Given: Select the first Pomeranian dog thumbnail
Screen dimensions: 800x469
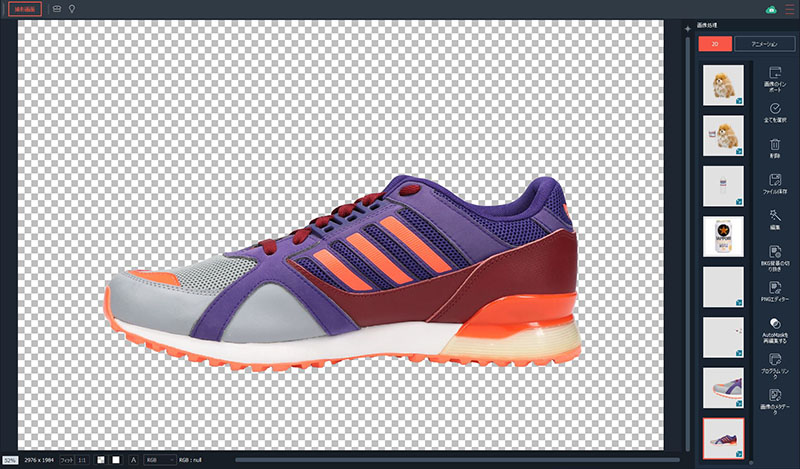Looking at the screenshot, I should pos(723,85).
